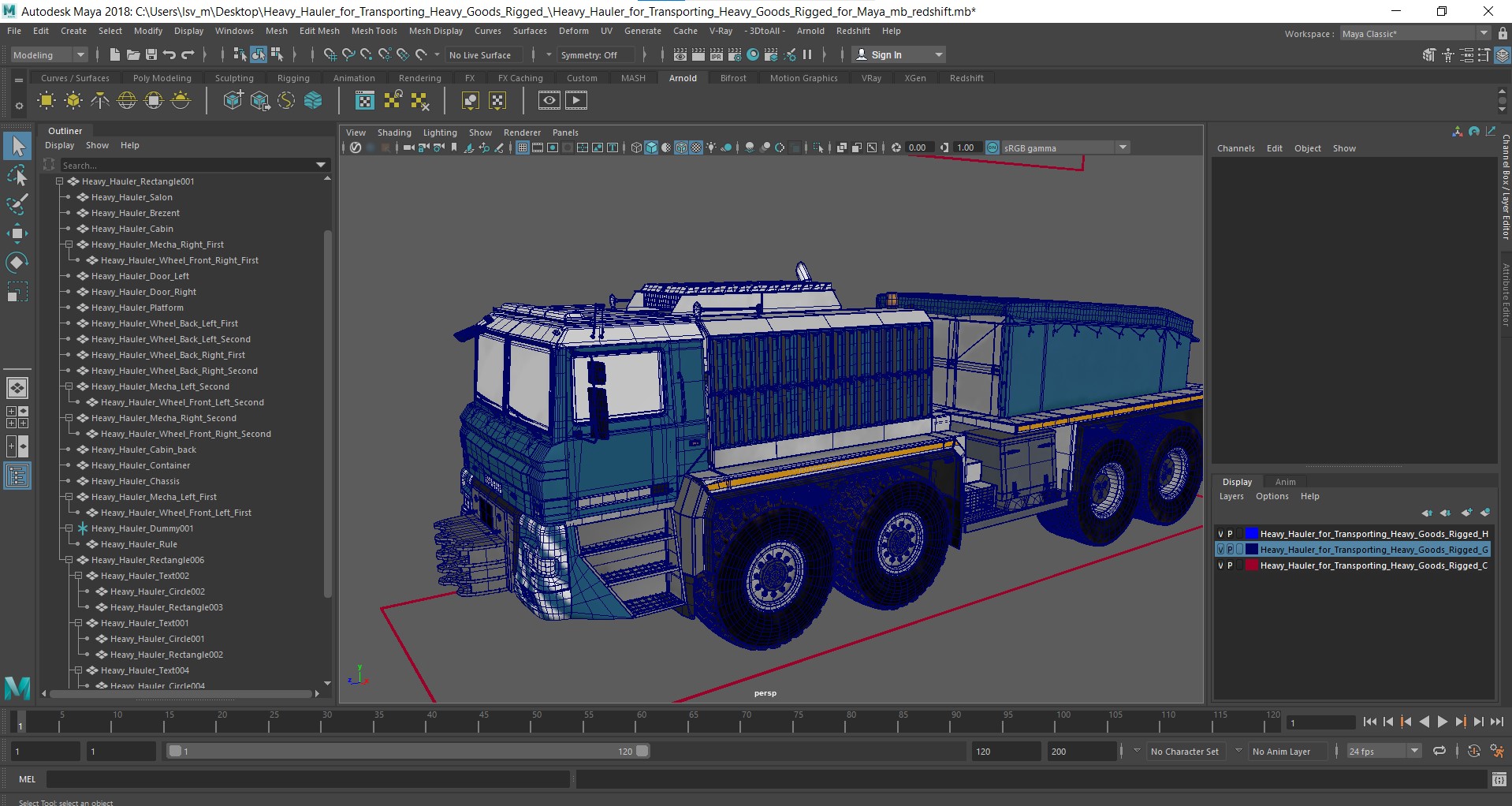Toggle visibility V of Rigged_G layer

click(1220, 550)
